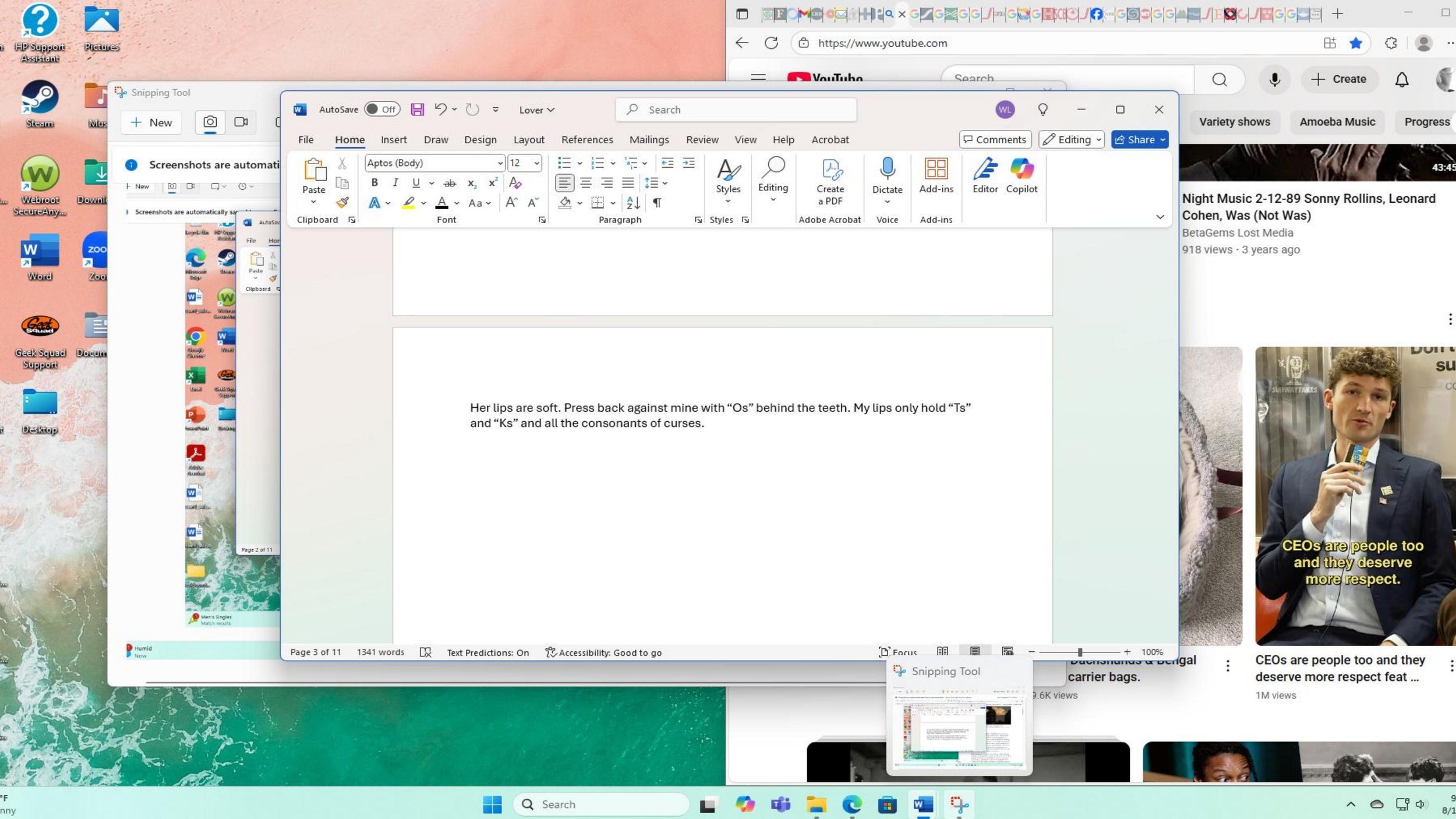Toggle Bold formatting in Word ribbon
This screenshot has height=819, width=1456.
[x=374, y=183]
